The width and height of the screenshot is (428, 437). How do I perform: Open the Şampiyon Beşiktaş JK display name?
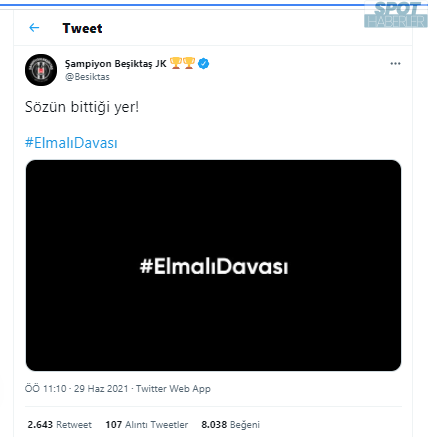116,63
